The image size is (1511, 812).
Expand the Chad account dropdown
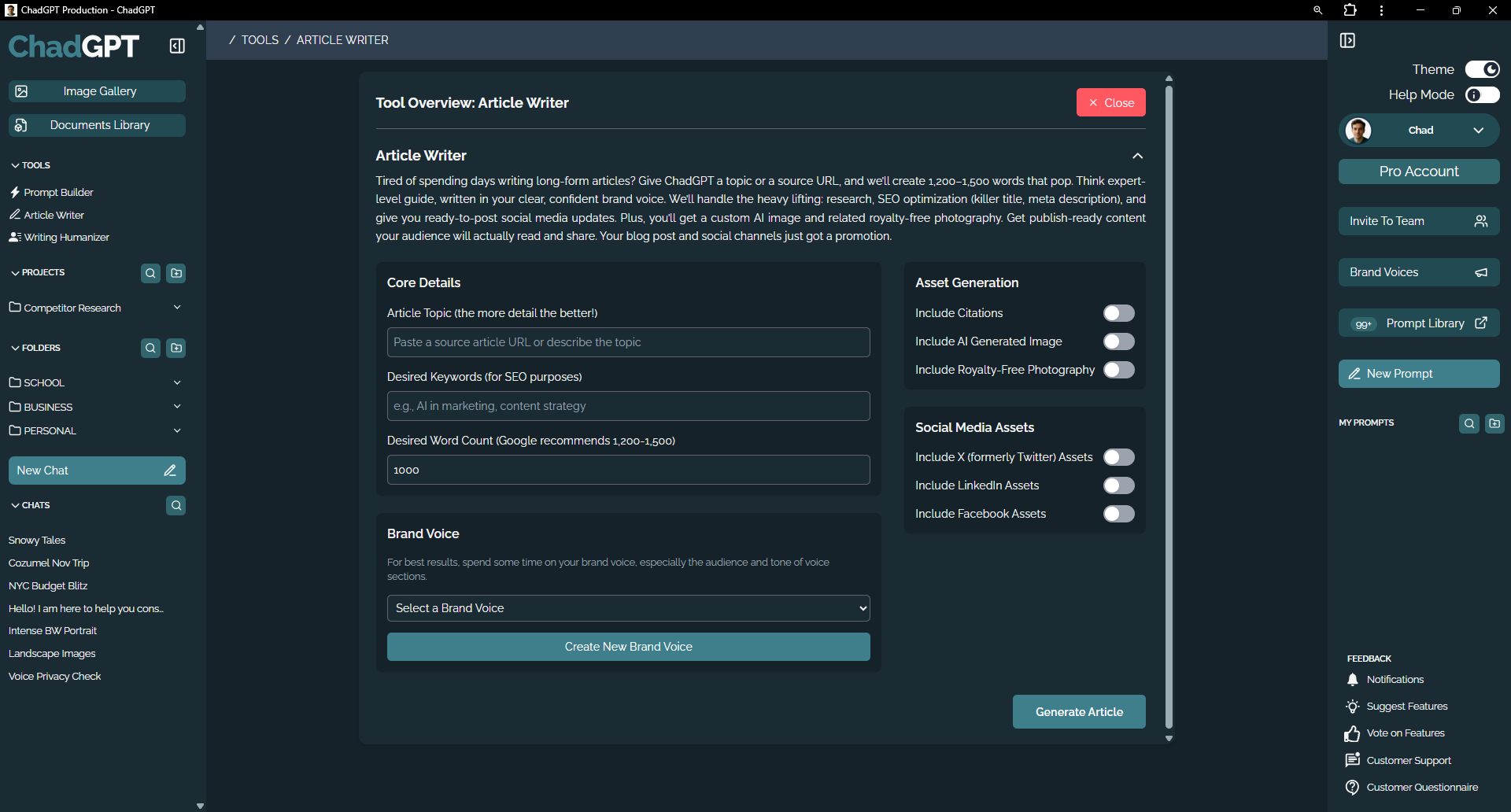(x=1479, y=131)
